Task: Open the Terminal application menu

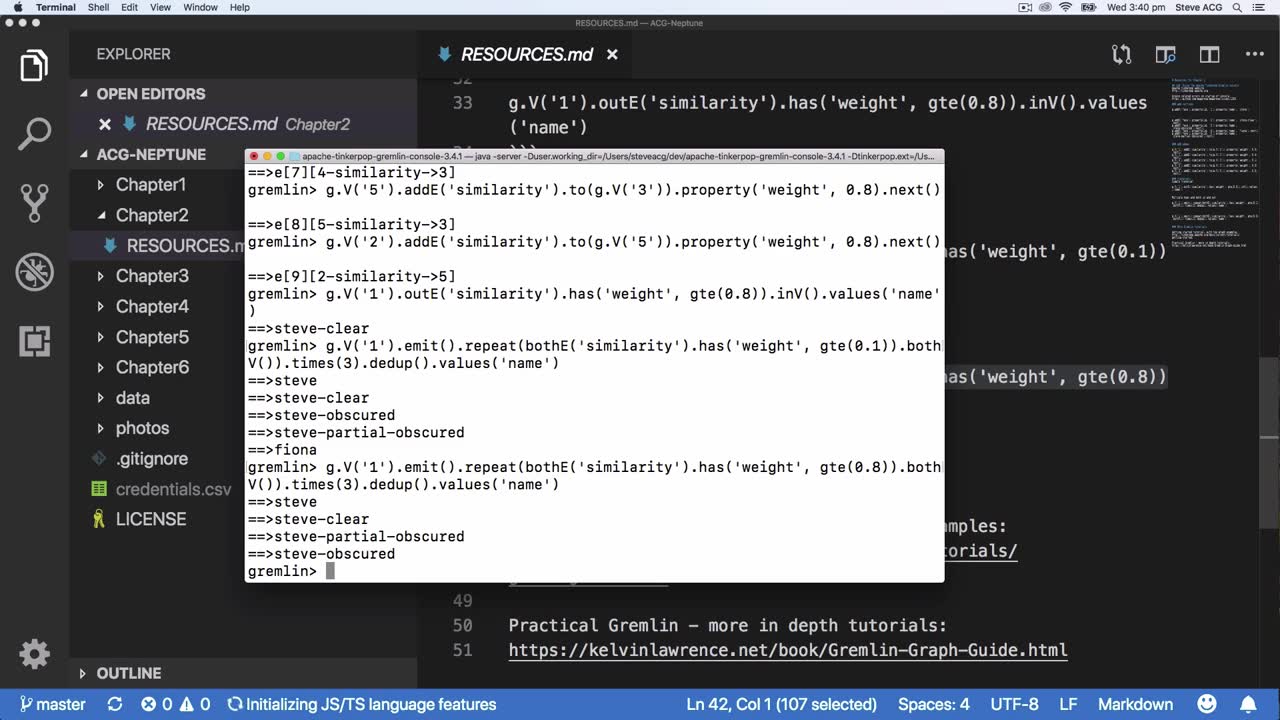Action: tap(55, 7)
